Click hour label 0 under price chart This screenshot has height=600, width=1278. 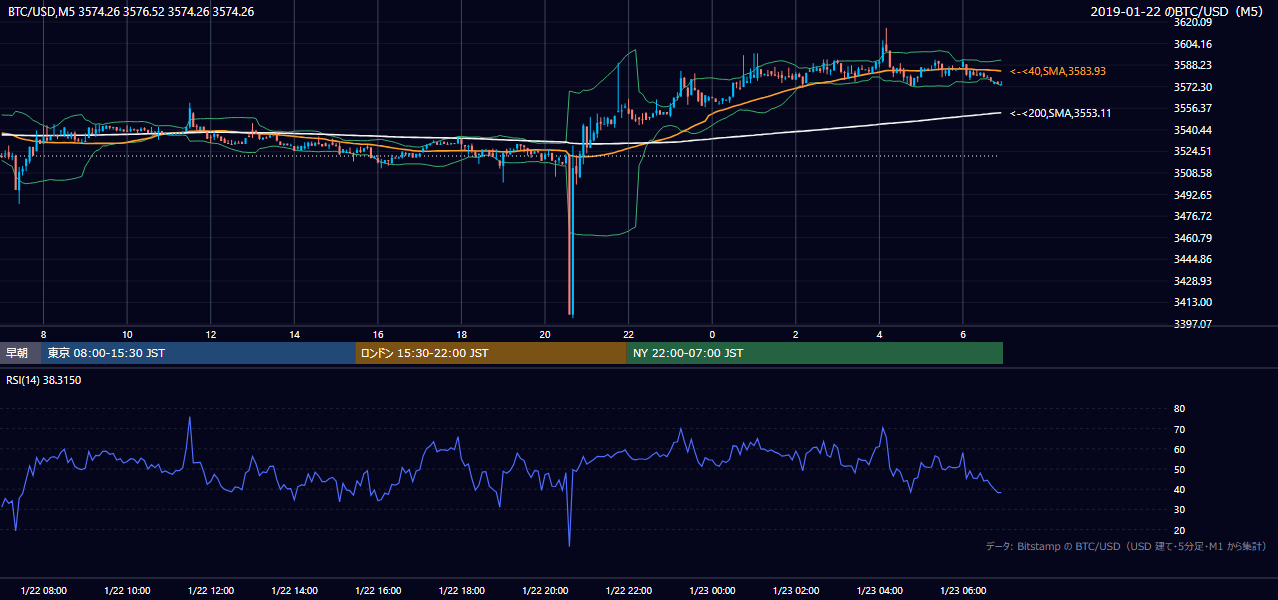pyautogui.click(x=712, y=334)
